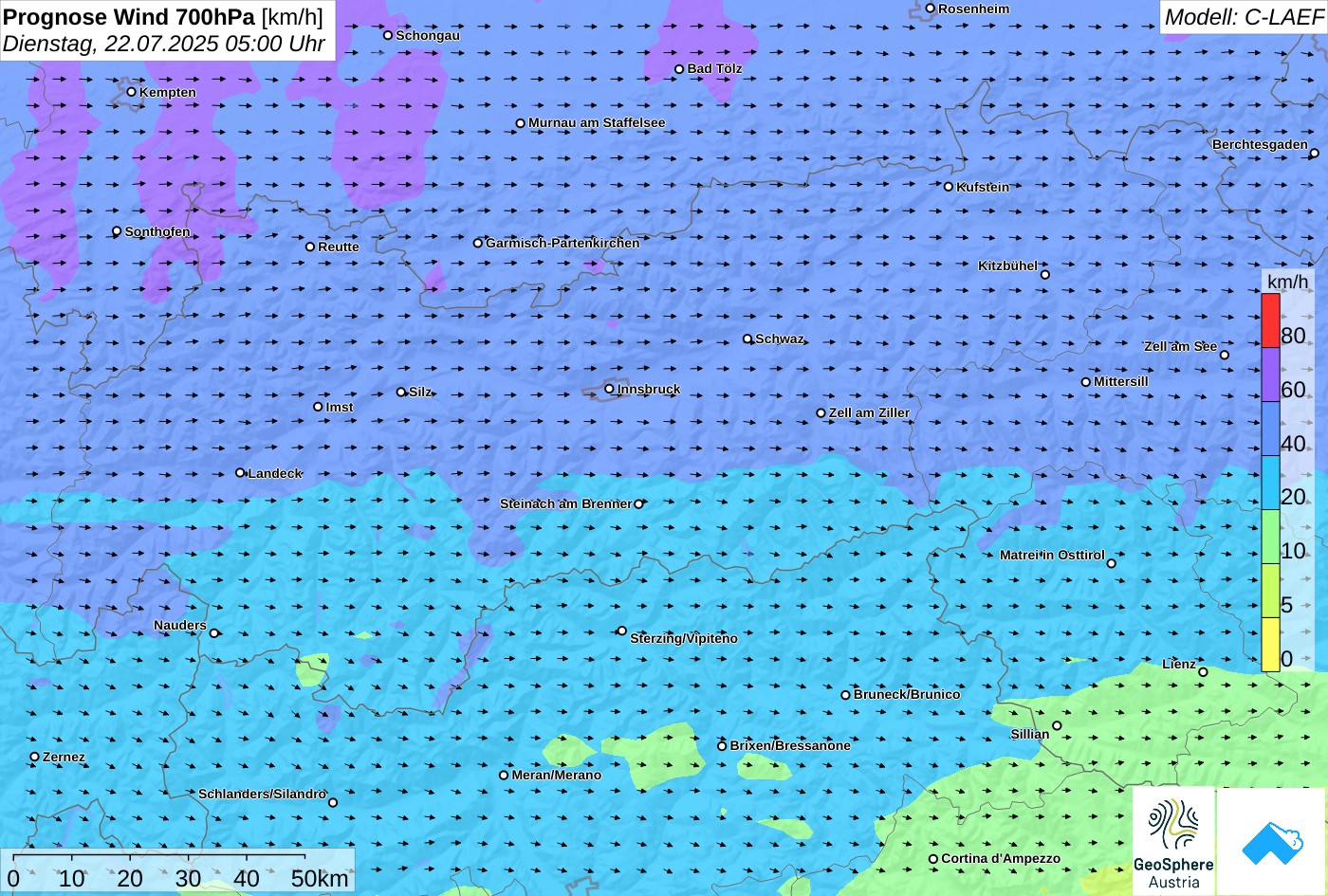The height and width of the screenshot is (896, 1328).
Task: Click the Murnau am Staffelsee label
Action: click(x=597, y=123)
